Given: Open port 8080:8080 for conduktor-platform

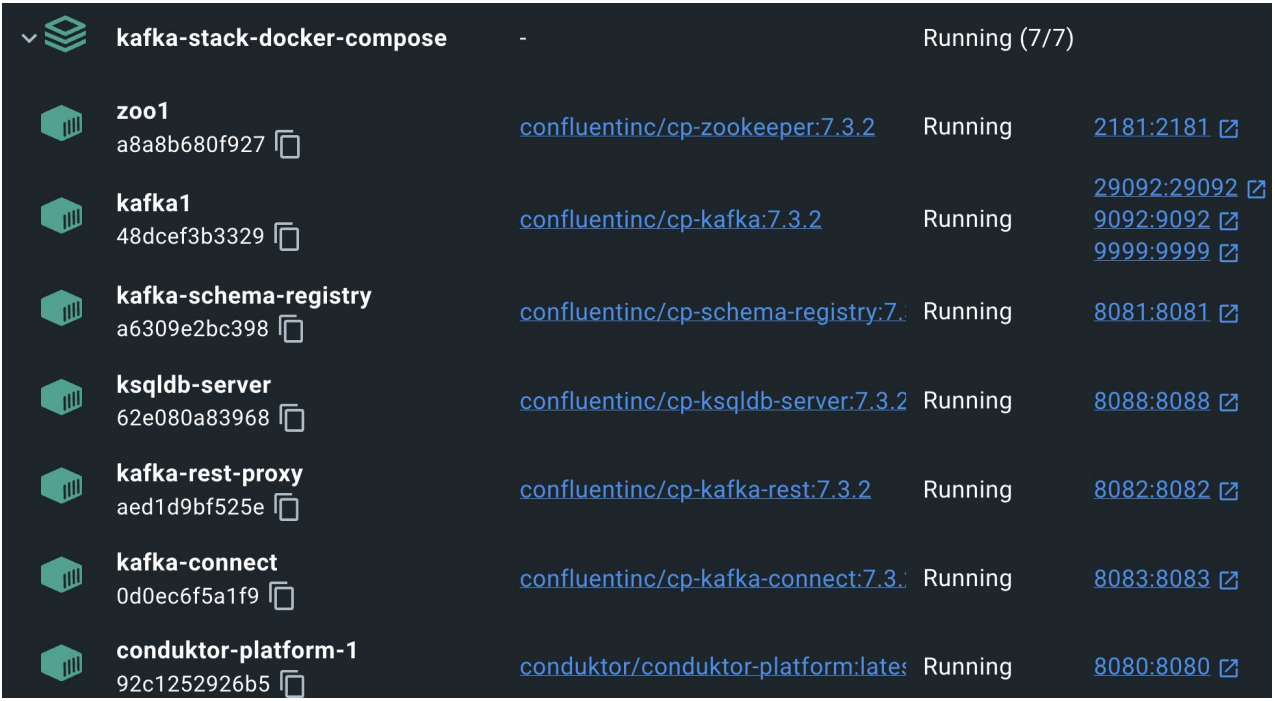Looking at the screenshot, I should pos(1151,667).
